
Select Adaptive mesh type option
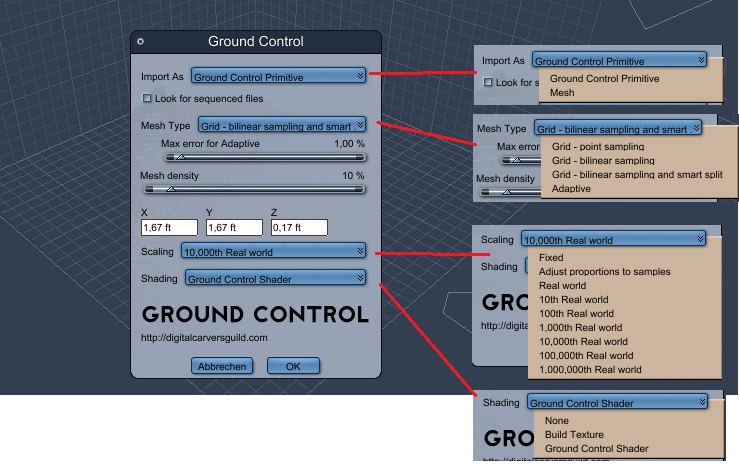tap(571, 189)
